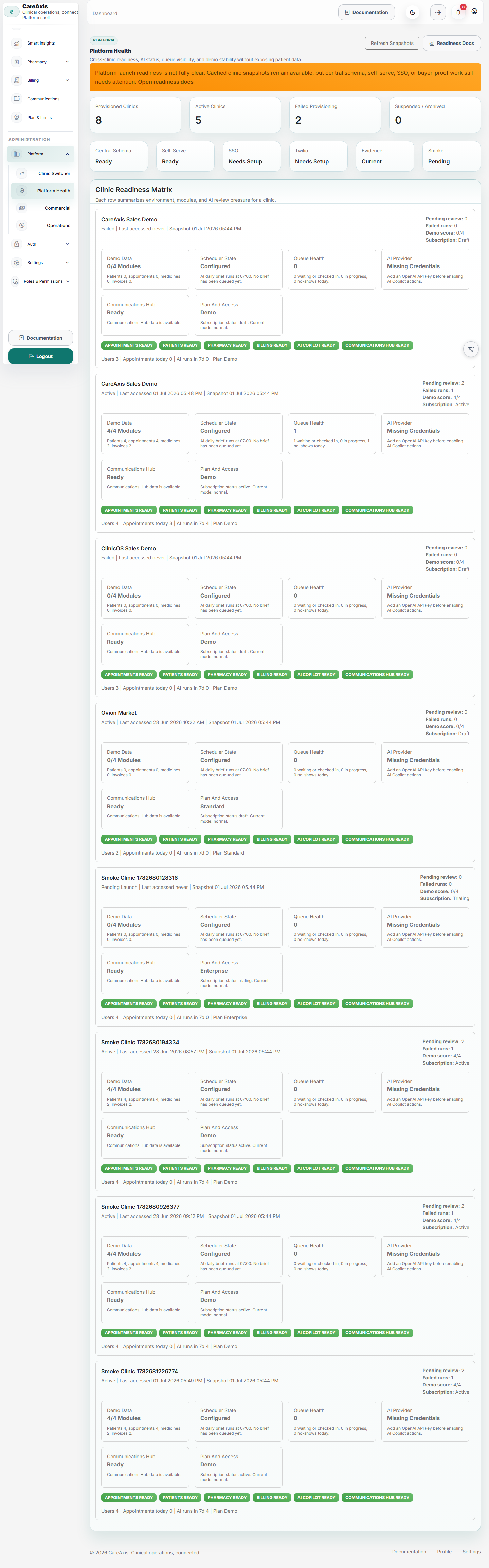The image size is (489, 1568).
Task: Toggle dark mode moon icon
Action: tap(412, 12)
